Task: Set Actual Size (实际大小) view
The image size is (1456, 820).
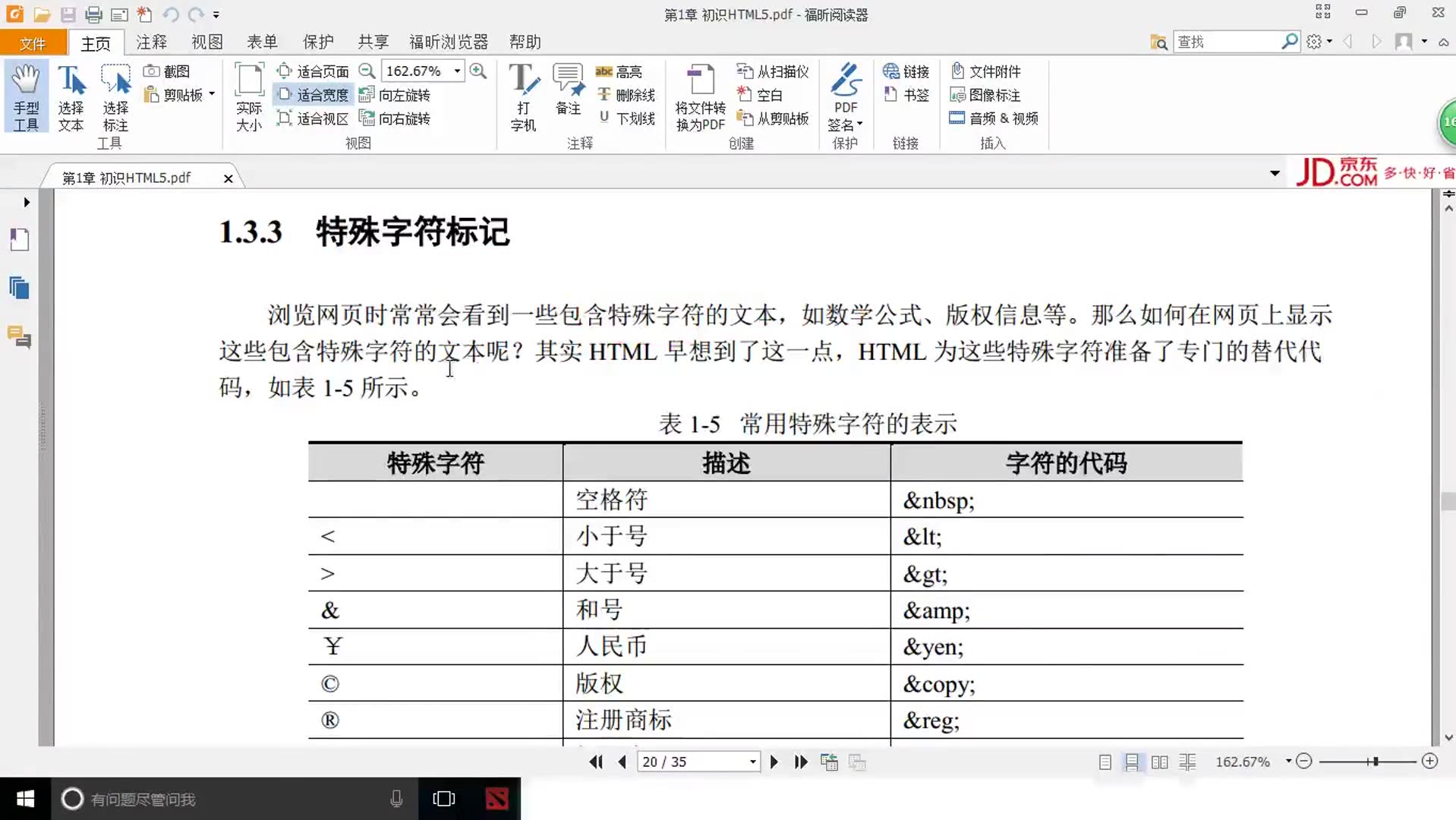Action: (x=249, y=97)
